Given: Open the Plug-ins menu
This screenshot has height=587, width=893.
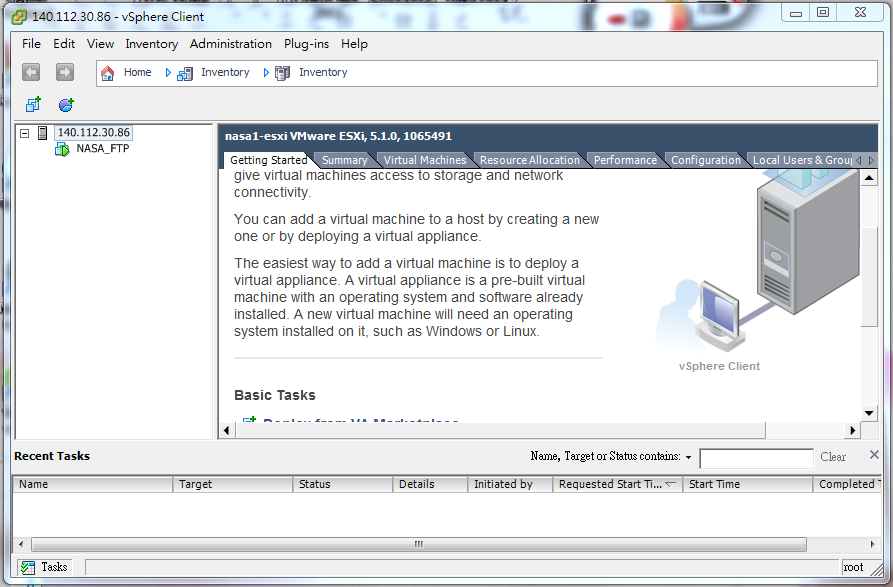Looking at the screenshot, I should pos(306,44).
